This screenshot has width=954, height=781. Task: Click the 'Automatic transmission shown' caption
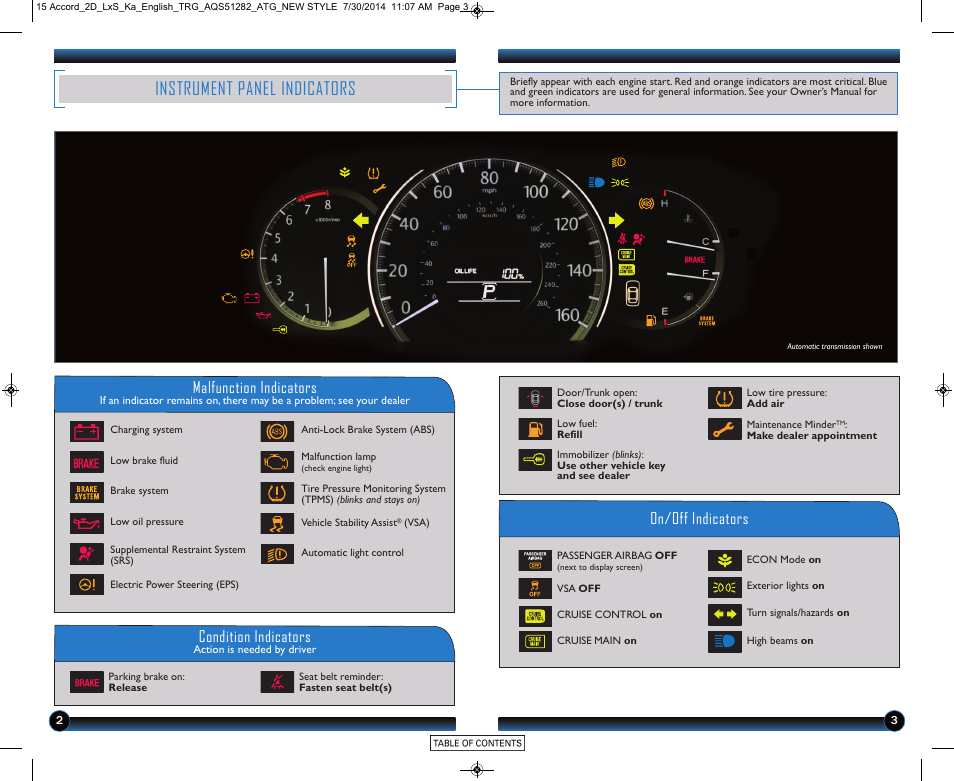(834, 346)
